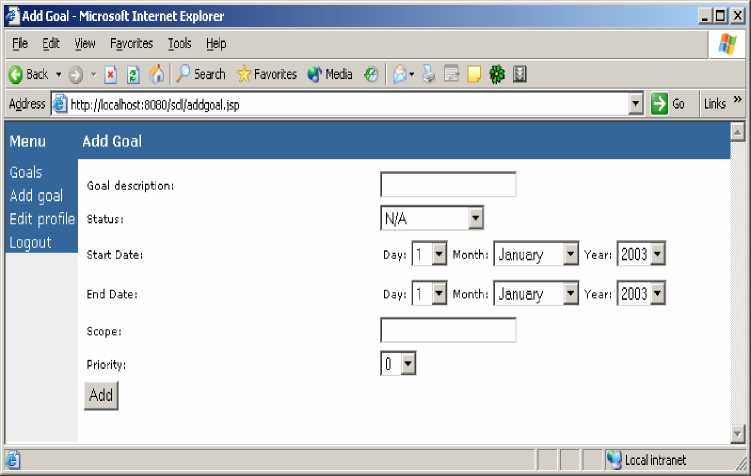The height and width of the screenshot is (476, 751).
Task: Click the Goal description text field
Action: 448,184
